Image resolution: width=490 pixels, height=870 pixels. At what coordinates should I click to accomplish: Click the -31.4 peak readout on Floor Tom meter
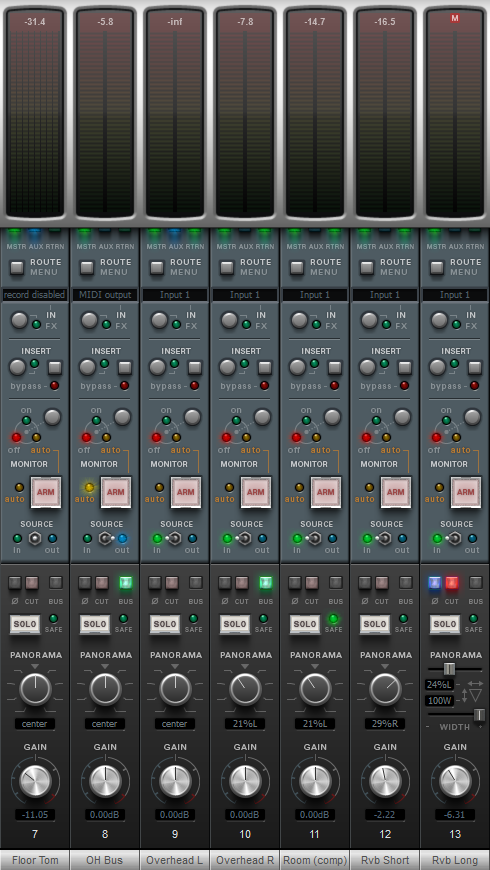click(x=35, y=22)
